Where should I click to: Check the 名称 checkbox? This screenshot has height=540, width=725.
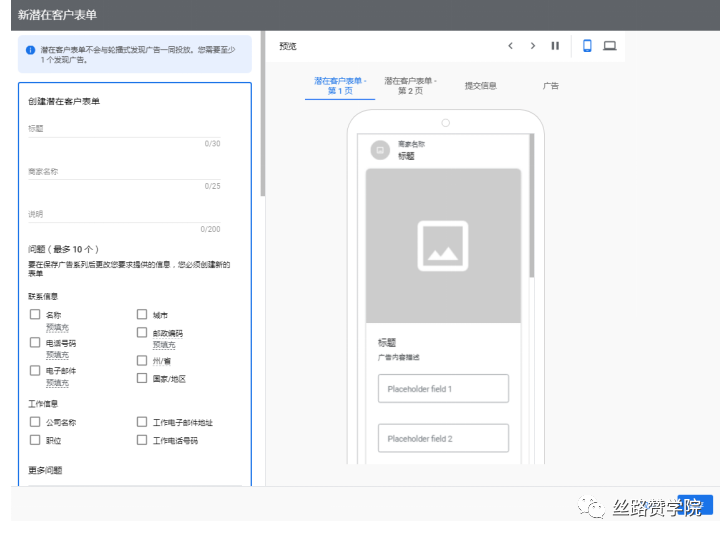pyautogui.click(x=35, y=314)
